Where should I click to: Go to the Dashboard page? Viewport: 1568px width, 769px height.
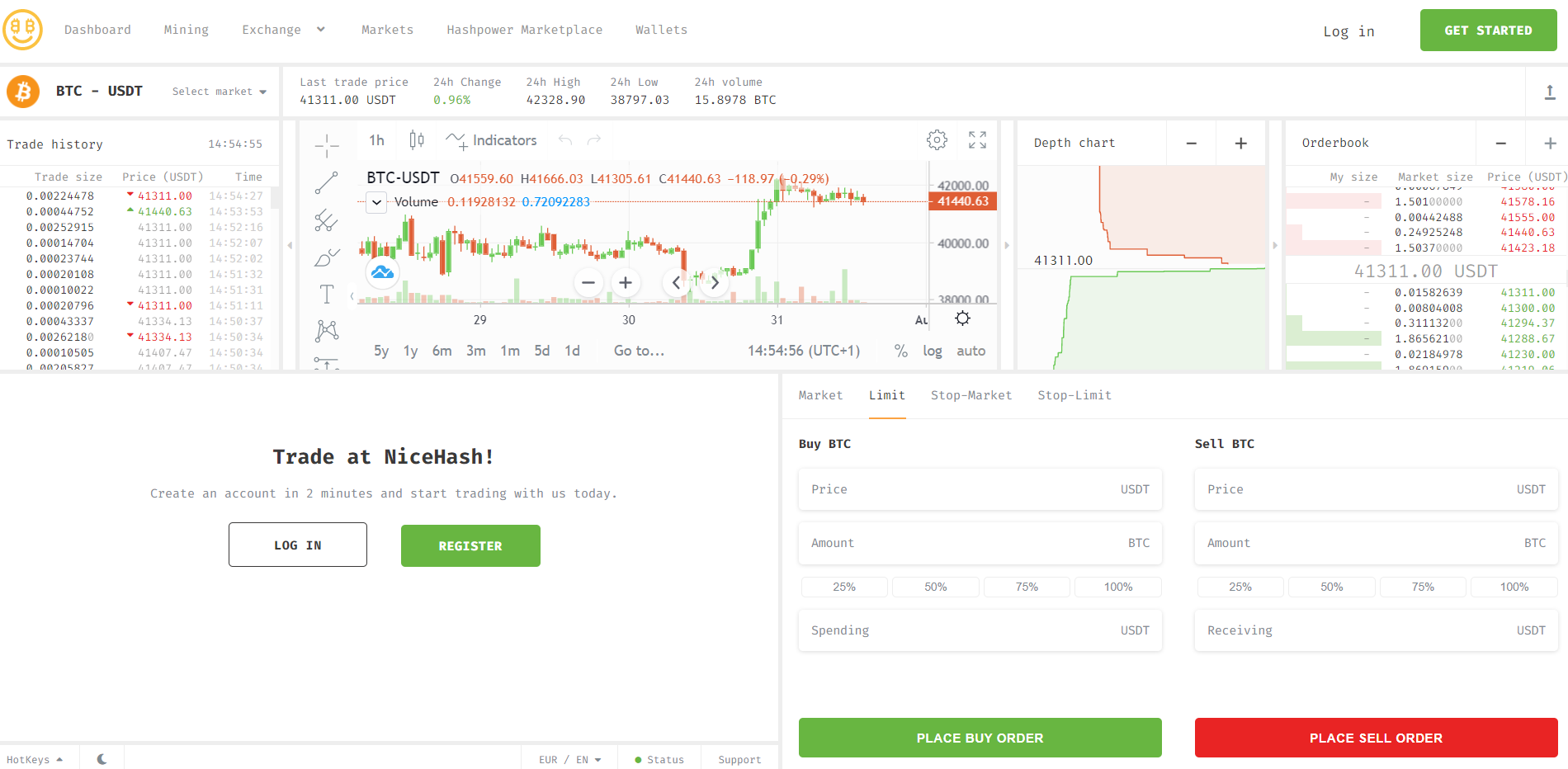tap(97, 30)
